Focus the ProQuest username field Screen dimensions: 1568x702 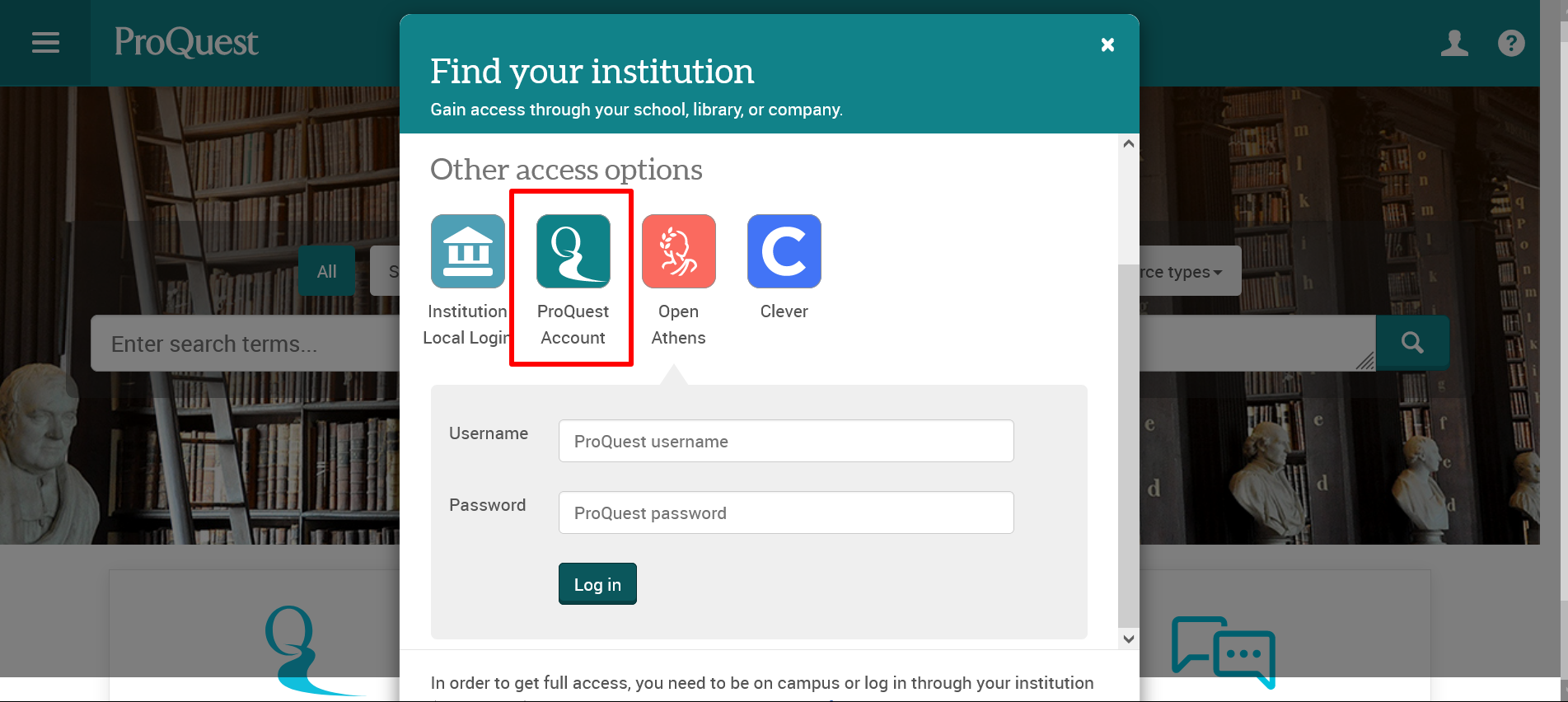786,441
